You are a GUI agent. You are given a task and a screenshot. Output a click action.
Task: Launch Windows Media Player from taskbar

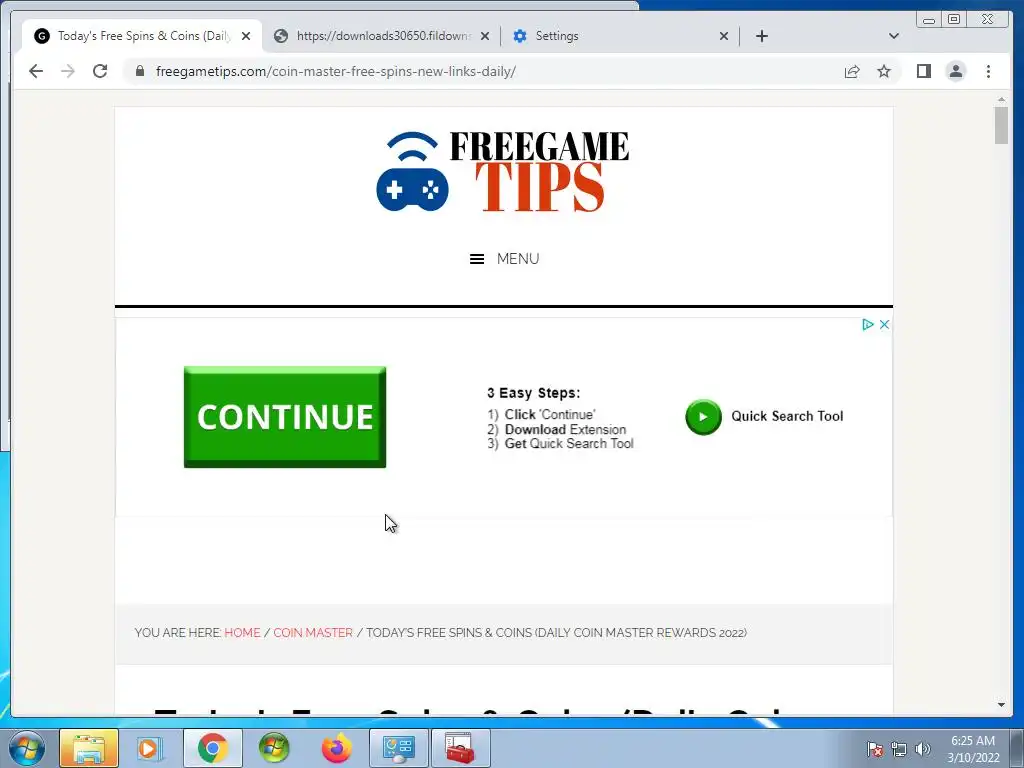[150, 748]
